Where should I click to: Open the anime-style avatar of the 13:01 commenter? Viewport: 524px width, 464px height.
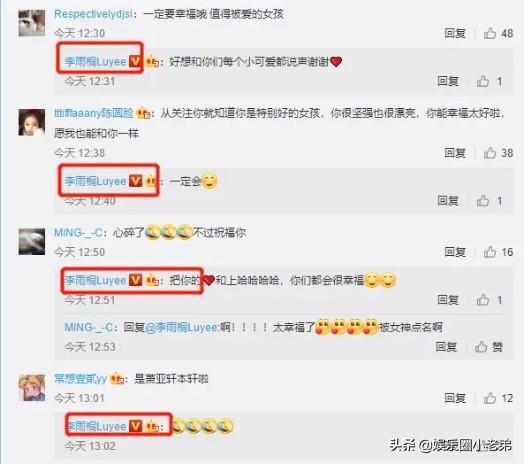point(32,388)
